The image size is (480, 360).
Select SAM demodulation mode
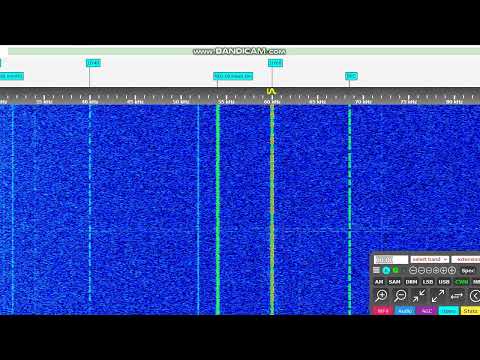pos(394,282)
